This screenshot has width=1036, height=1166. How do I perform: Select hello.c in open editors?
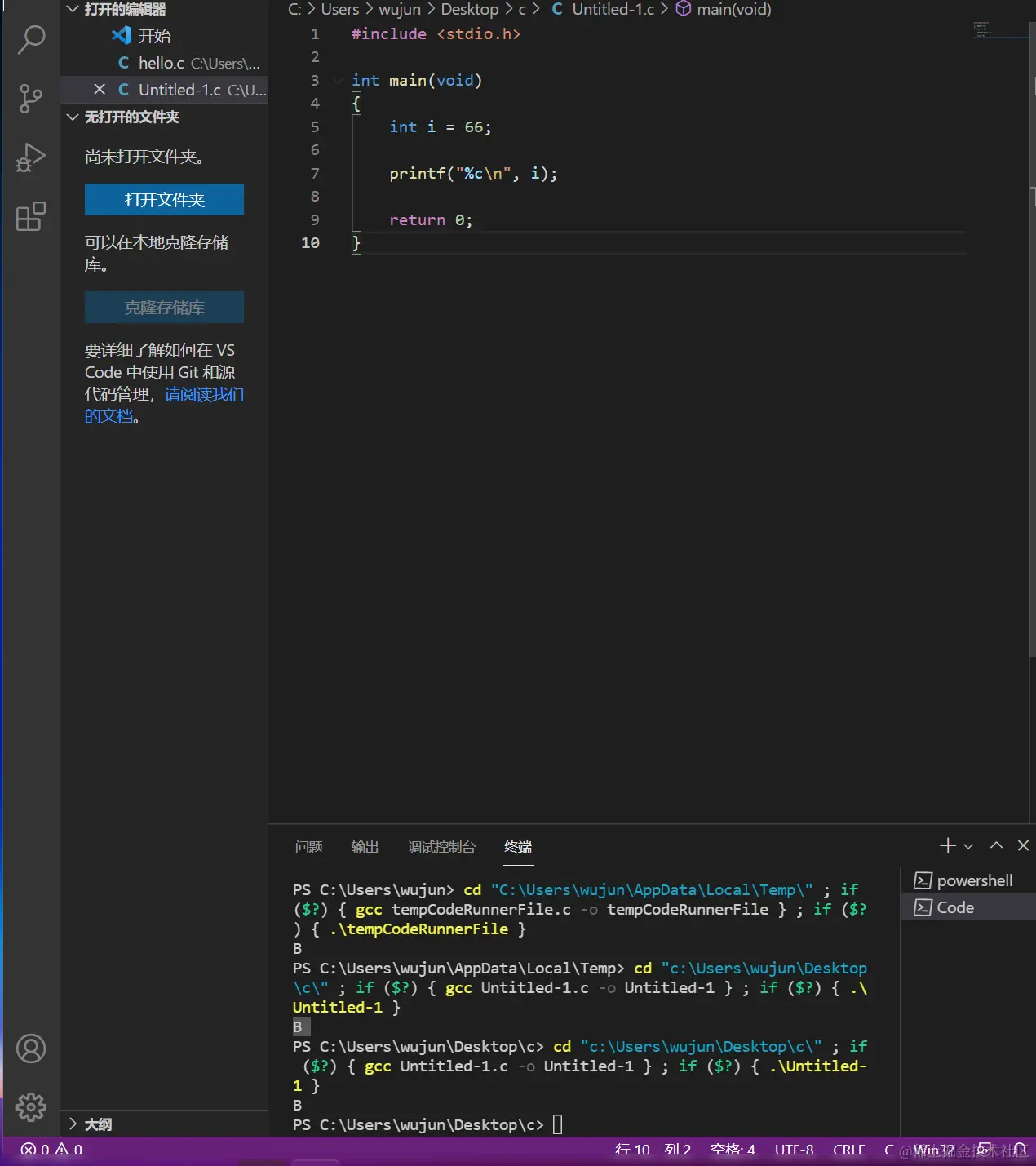coord(164,62)
